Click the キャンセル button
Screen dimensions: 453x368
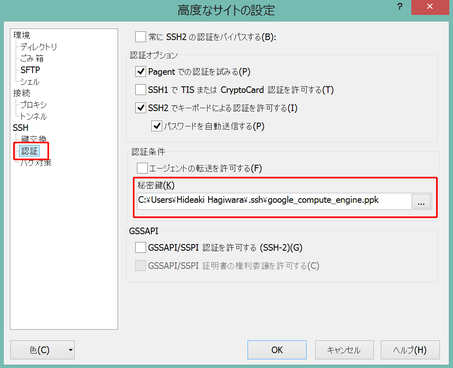pyautogui.click(x=344, y=350)
